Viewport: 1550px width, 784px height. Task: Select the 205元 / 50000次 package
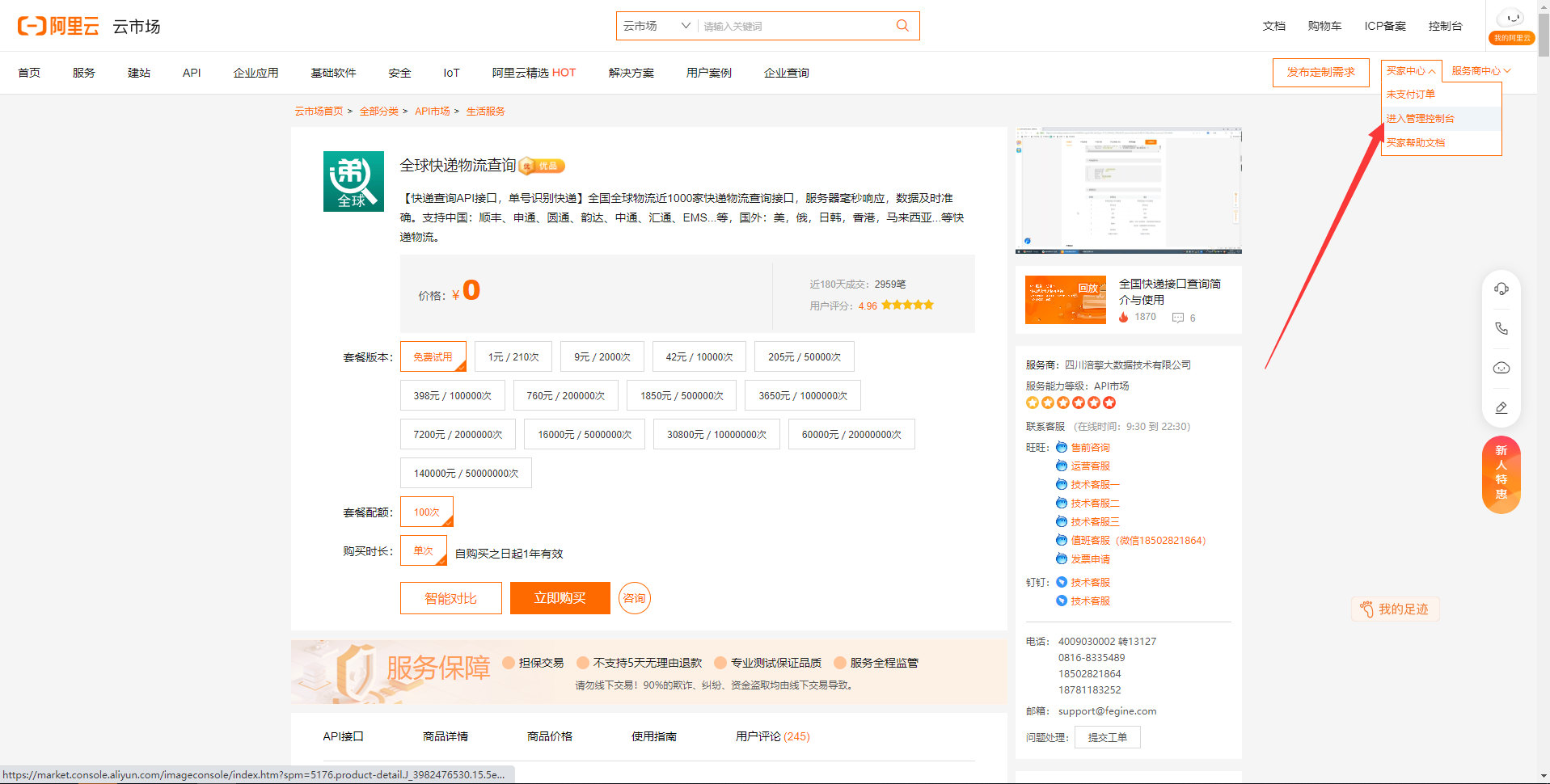(805, 356)
